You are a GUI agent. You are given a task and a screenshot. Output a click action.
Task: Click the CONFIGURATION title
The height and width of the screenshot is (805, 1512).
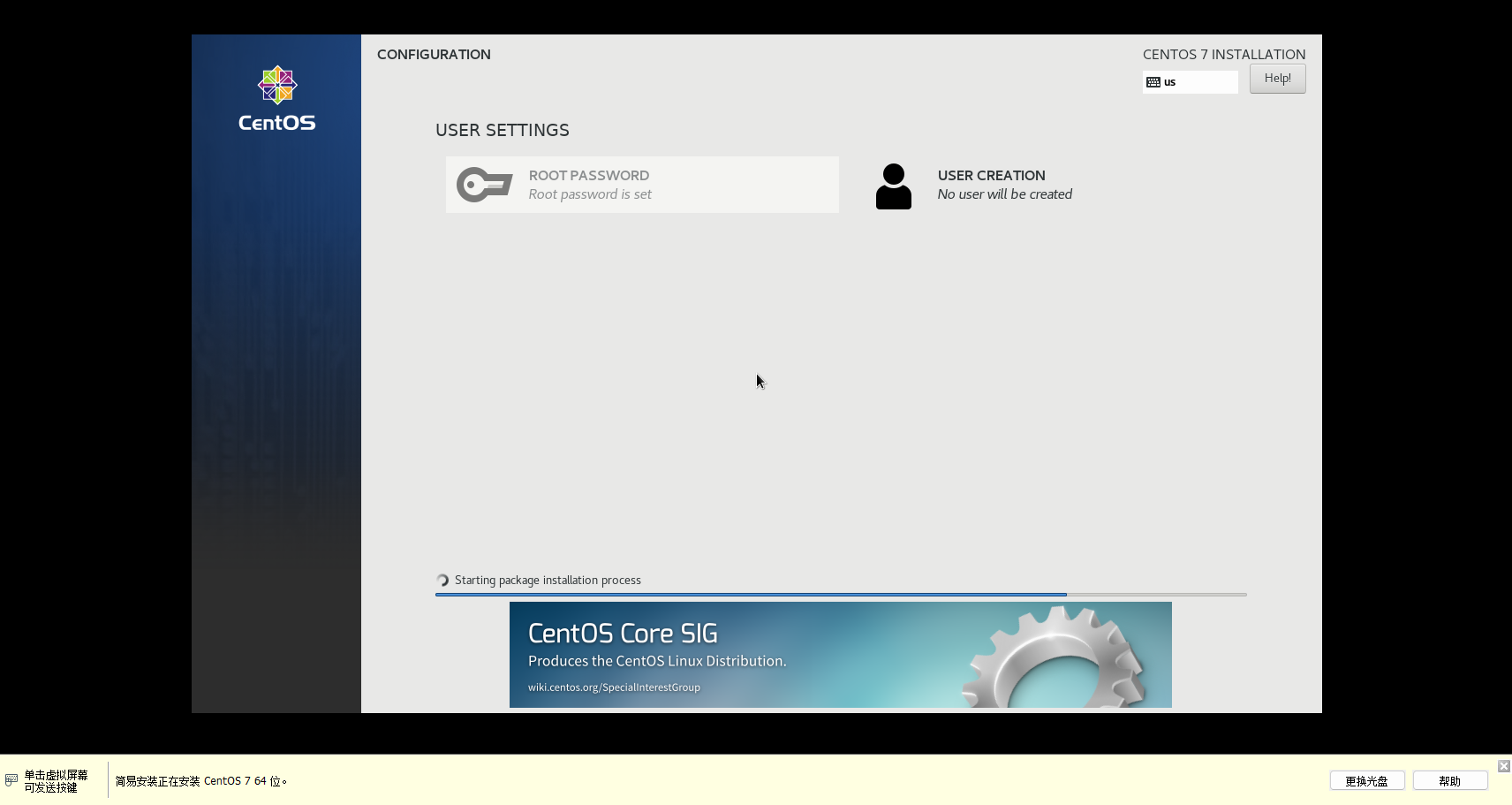pyautogui.click(x=434, y=55)
